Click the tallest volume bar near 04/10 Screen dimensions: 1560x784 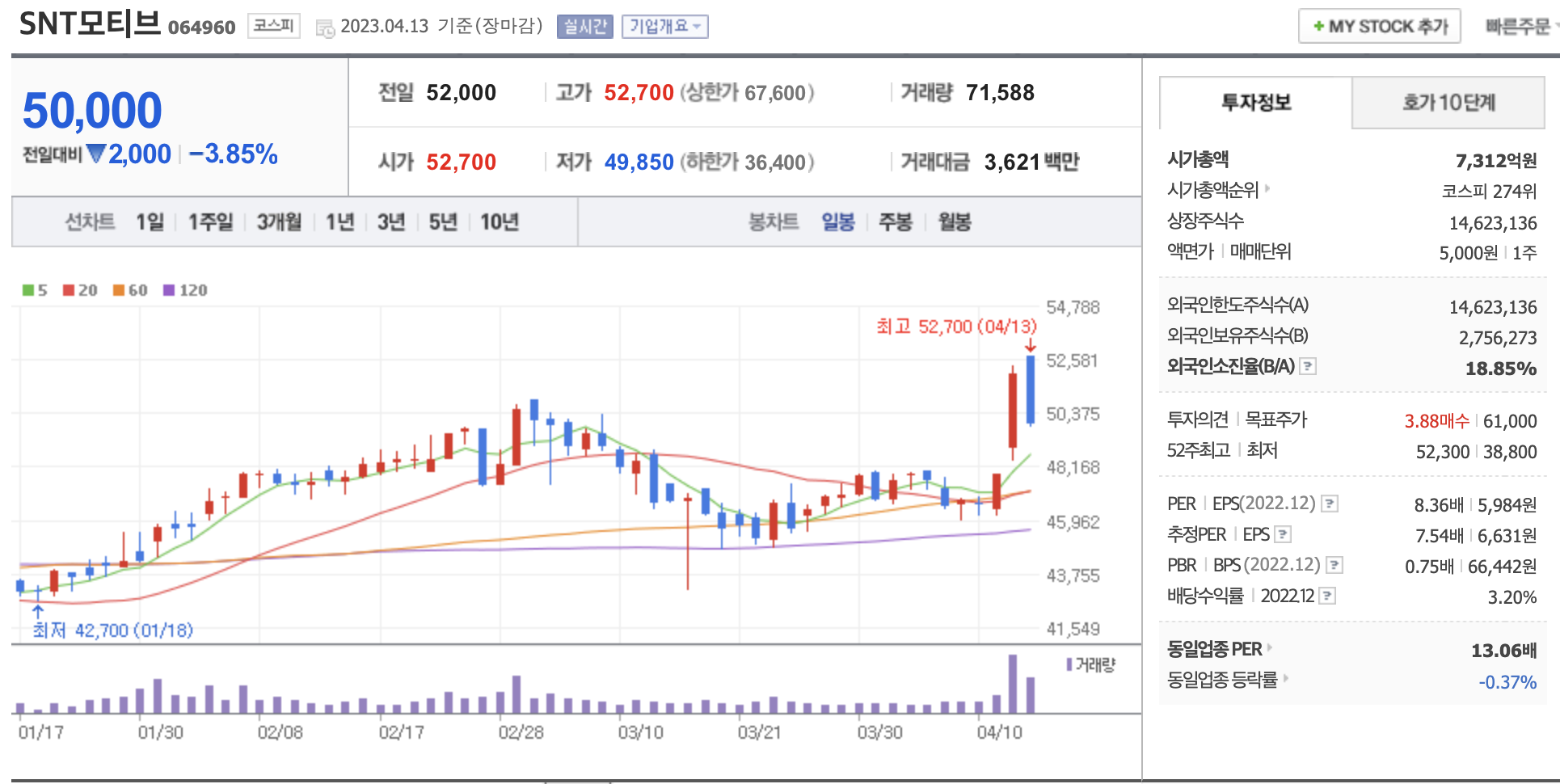1013,683
